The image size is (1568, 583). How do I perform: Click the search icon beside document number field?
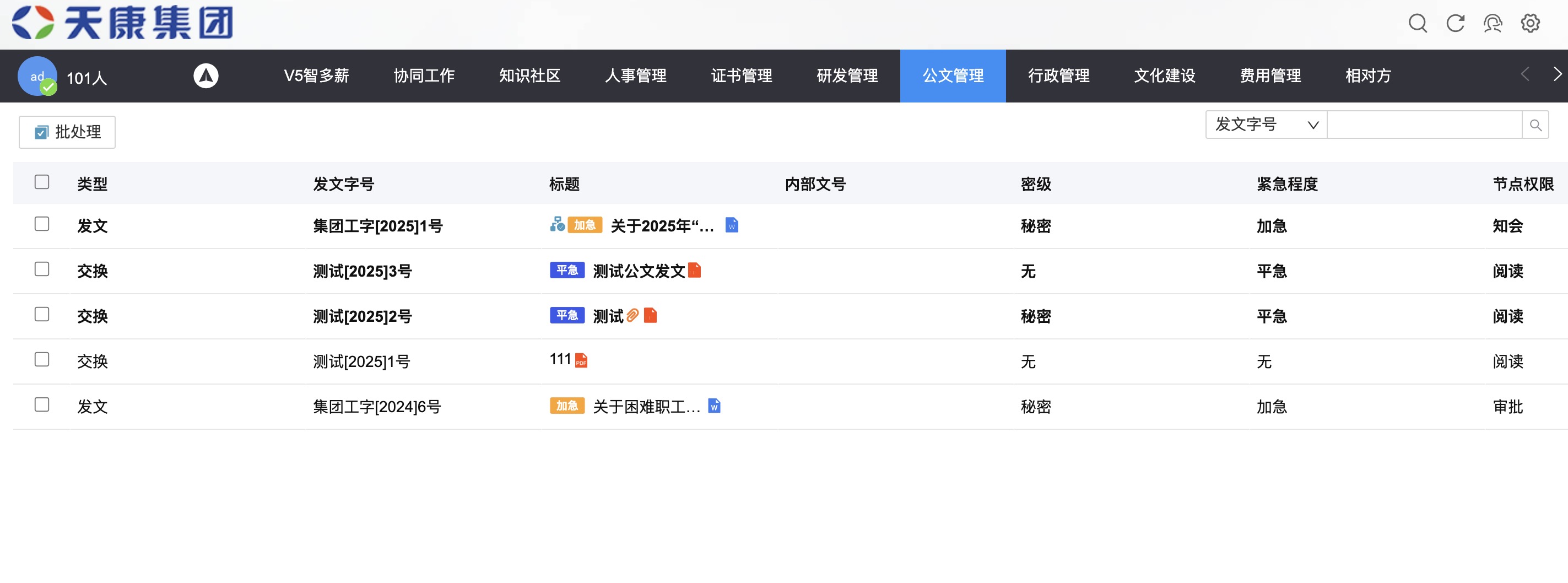1535,126
